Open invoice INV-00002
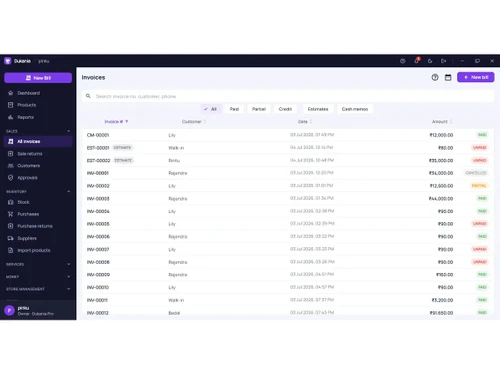Viewport: 500px width, 375px height. (x=288, y=186)
